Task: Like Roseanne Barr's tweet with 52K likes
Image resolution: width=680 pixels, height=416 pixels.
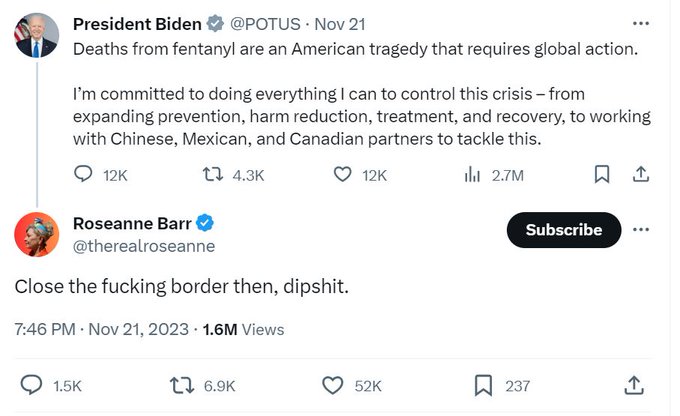Action: click(332, 385)
